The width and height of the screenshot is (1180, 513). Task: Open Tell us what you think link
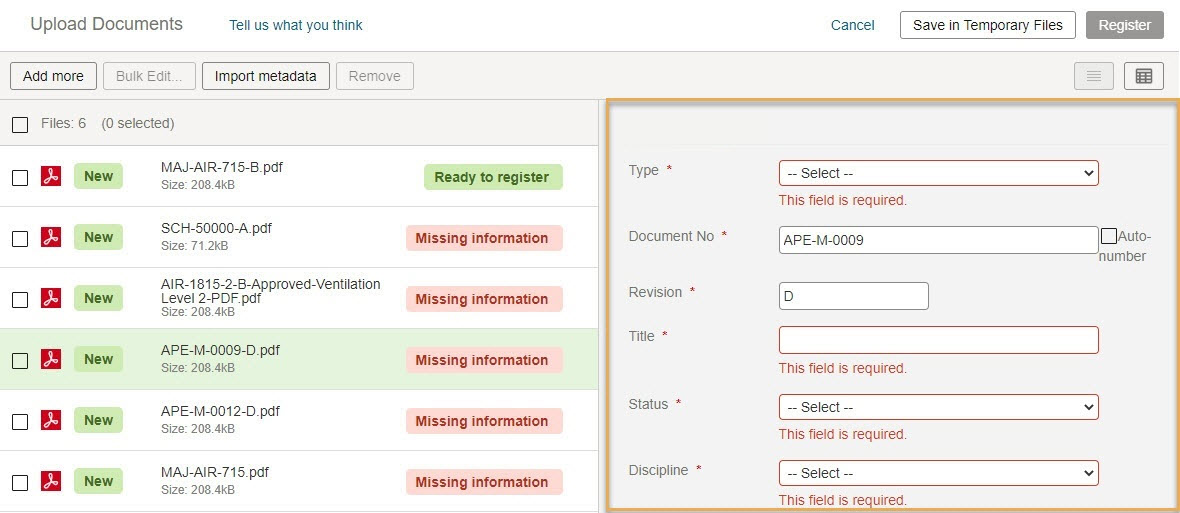tap(296, 26)
